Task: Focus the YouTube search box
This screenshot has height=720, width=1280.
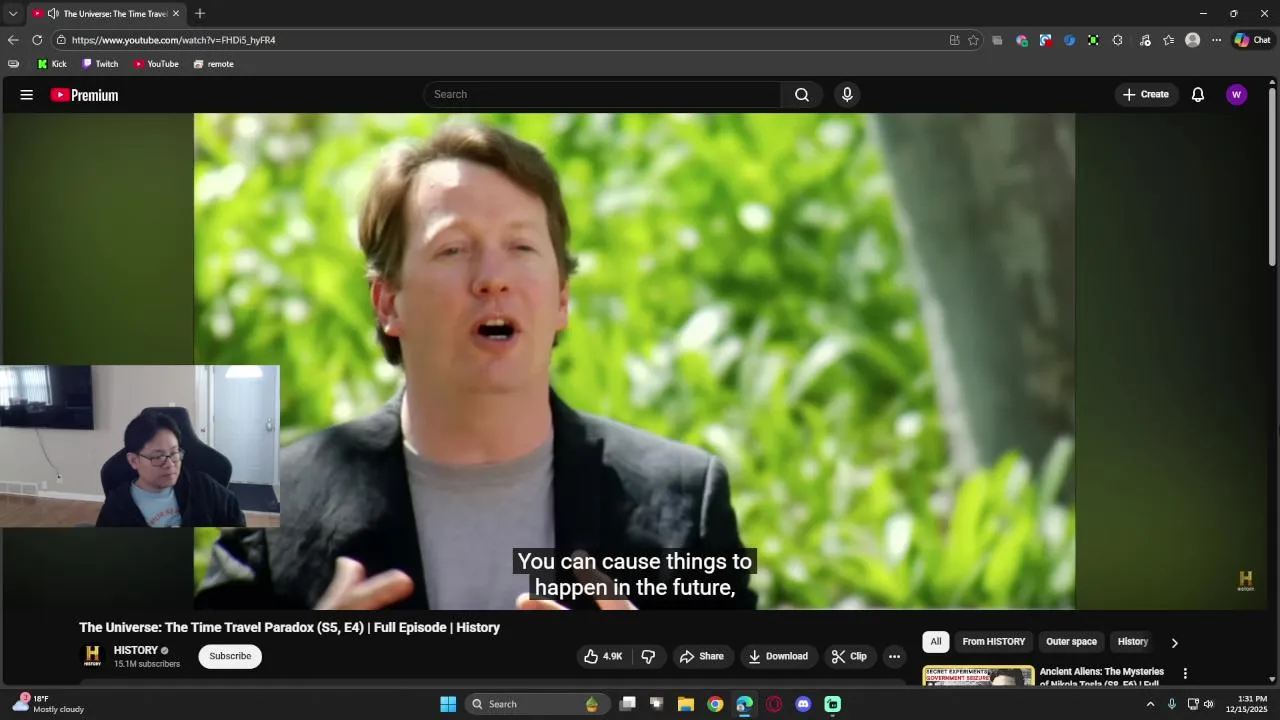Action: [602, 94]
